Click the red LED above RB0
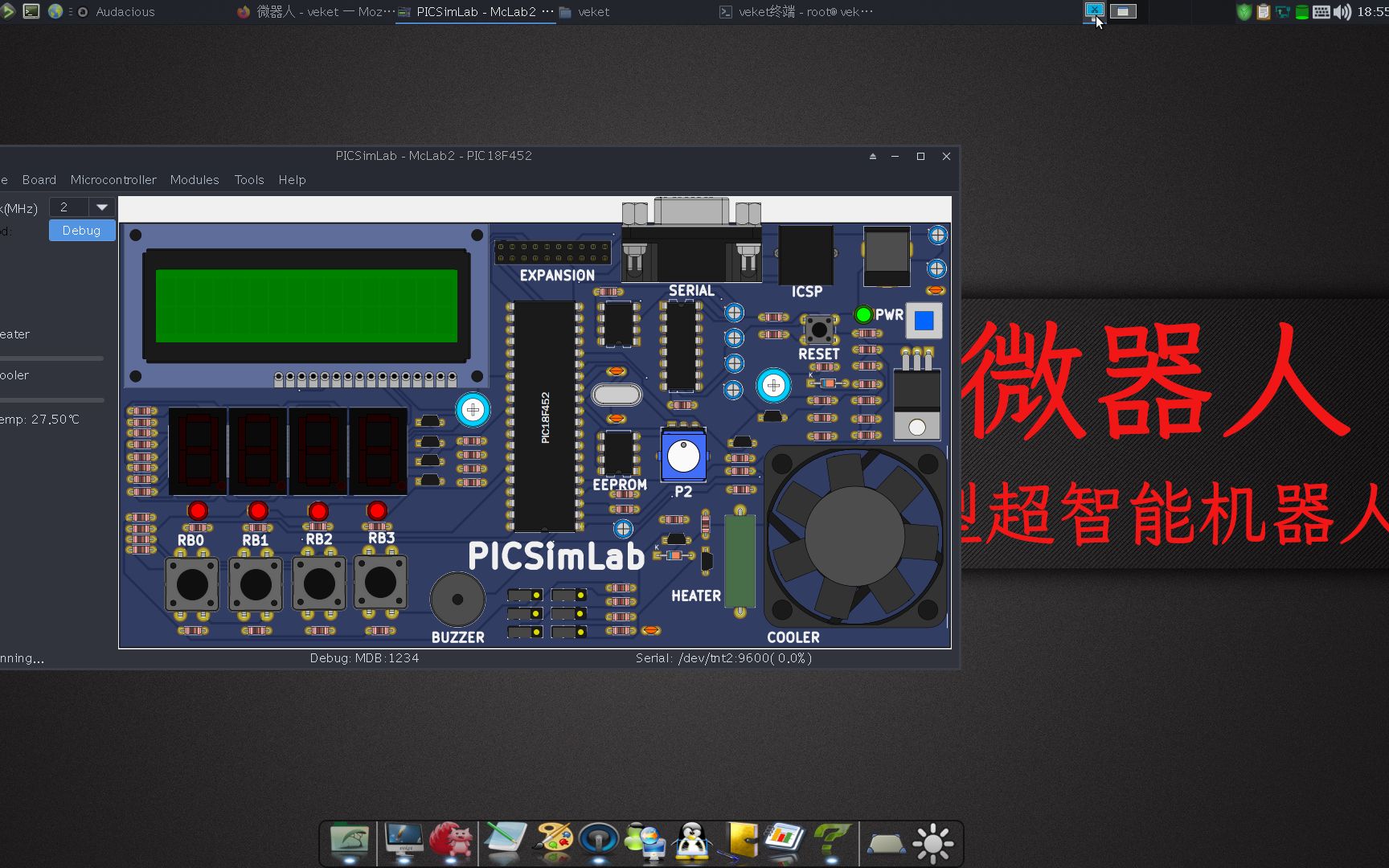This screenshot has height=868, width=1389. (198, 510)
